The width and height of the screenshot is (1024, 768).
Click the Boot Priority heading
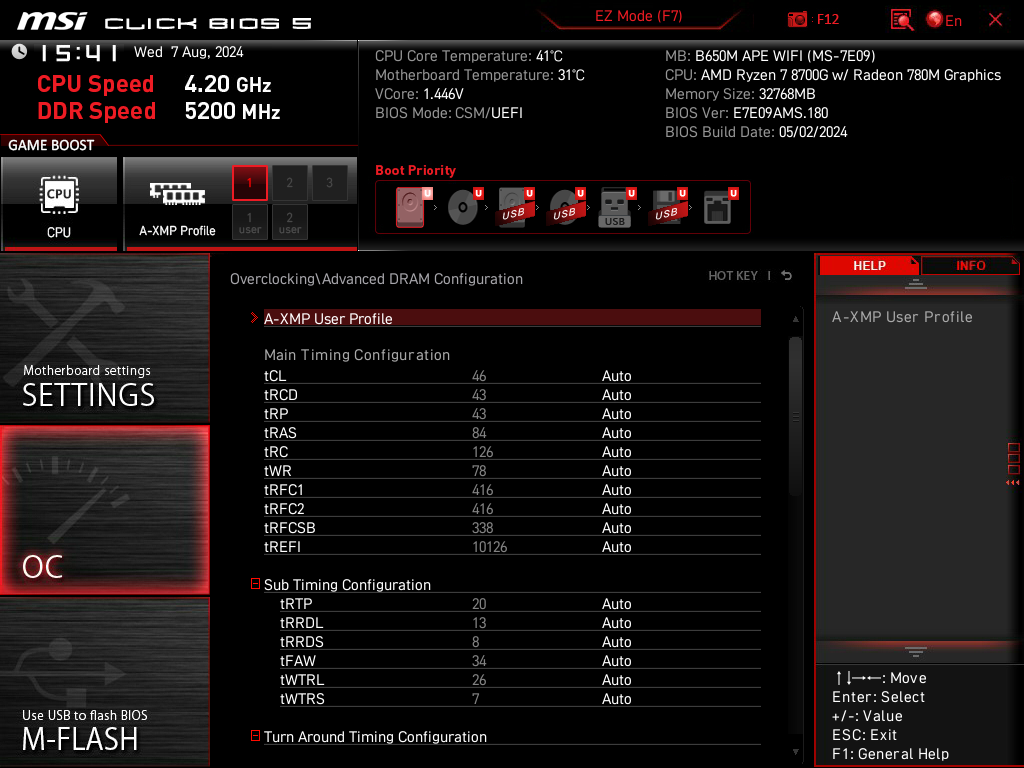(415, 170)
